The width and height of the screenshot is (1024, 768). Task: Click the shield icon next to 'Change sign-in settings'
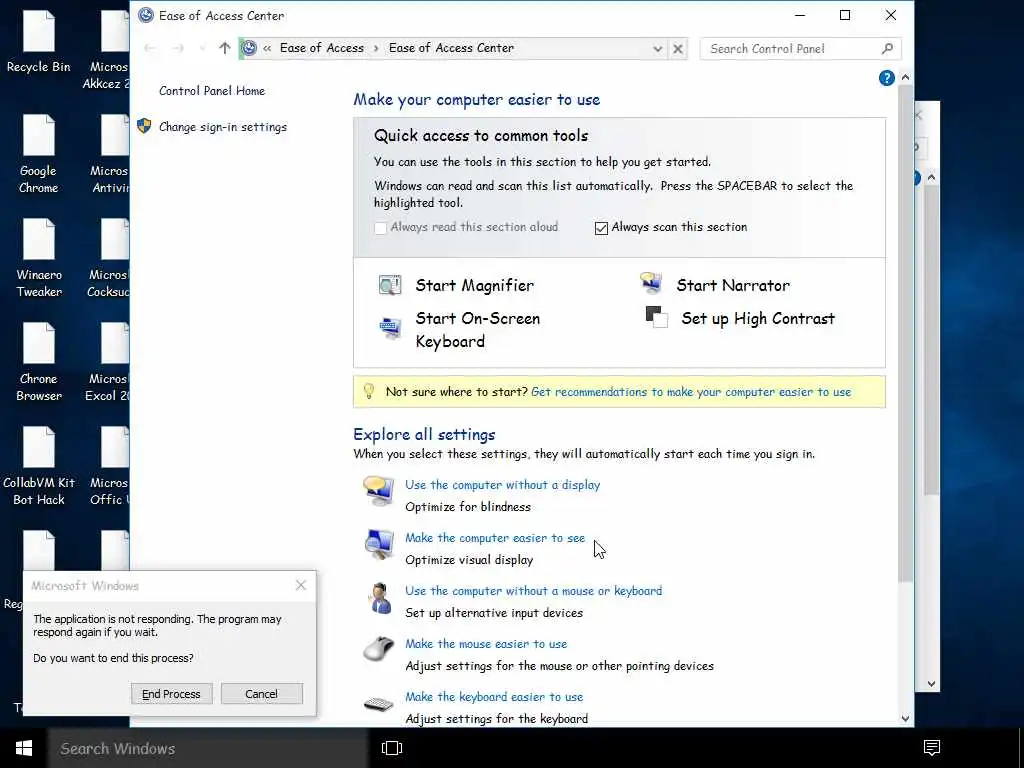(x=144, y=126)
